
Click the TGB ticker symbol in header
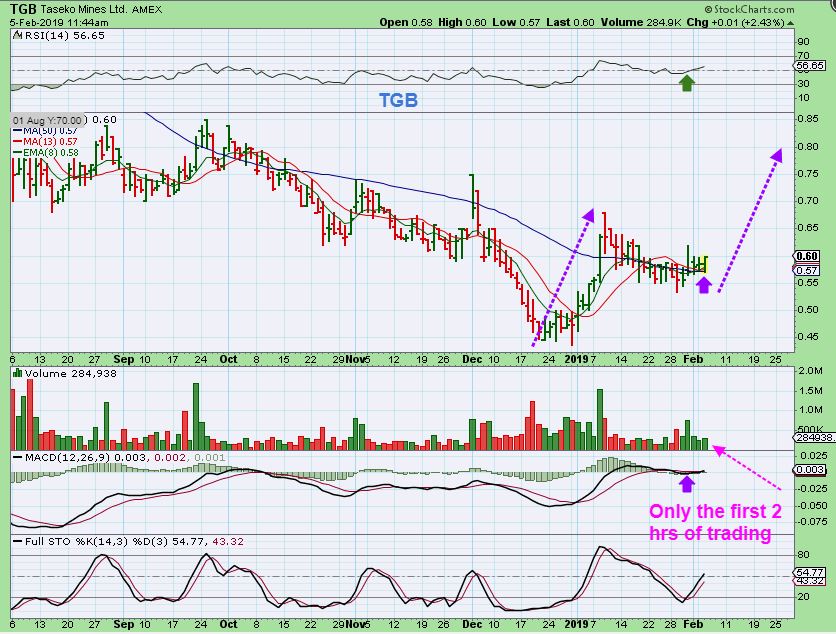pos(23,9)
